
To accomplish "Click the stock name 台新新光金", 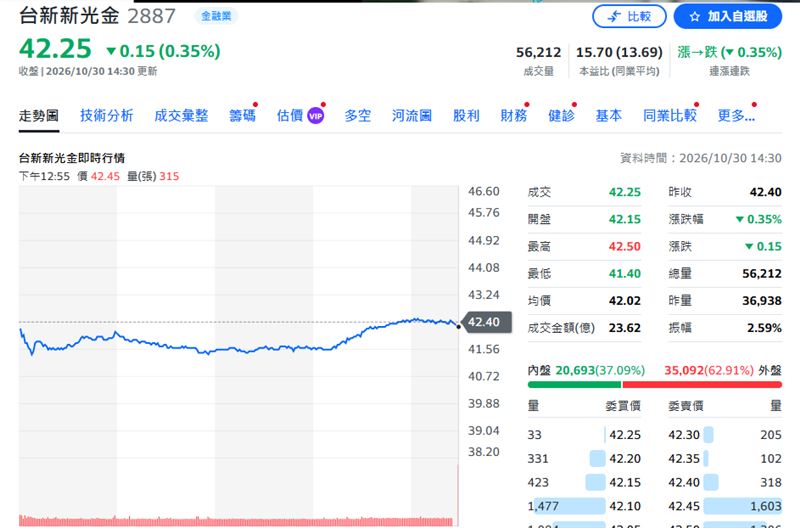I will 69,16.
